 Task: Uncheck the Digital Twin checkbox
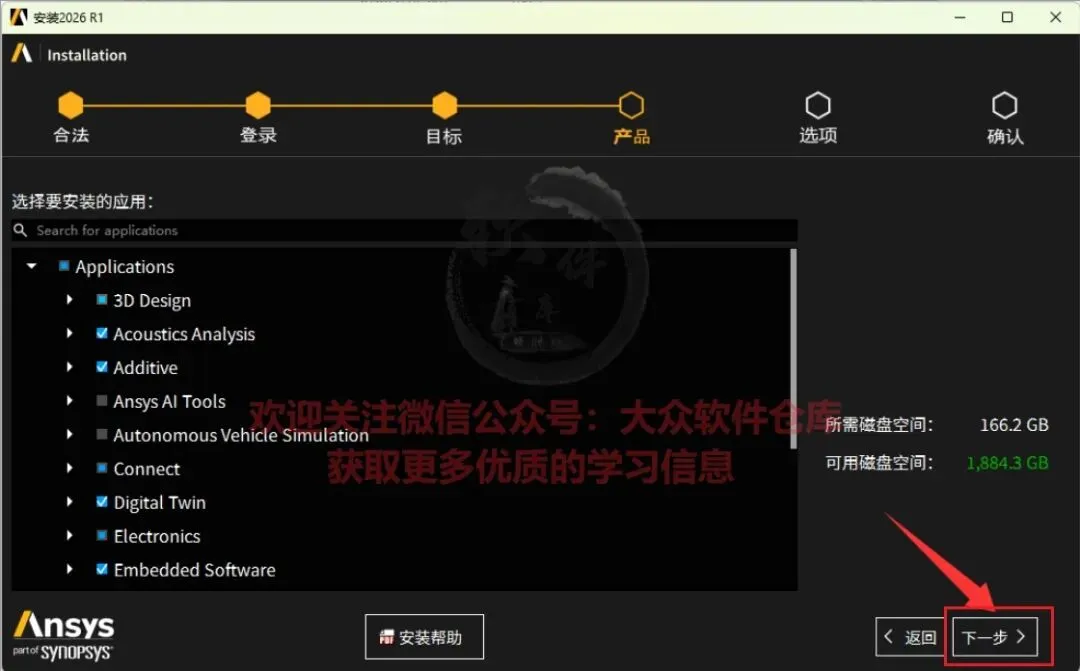coord(102,502)
